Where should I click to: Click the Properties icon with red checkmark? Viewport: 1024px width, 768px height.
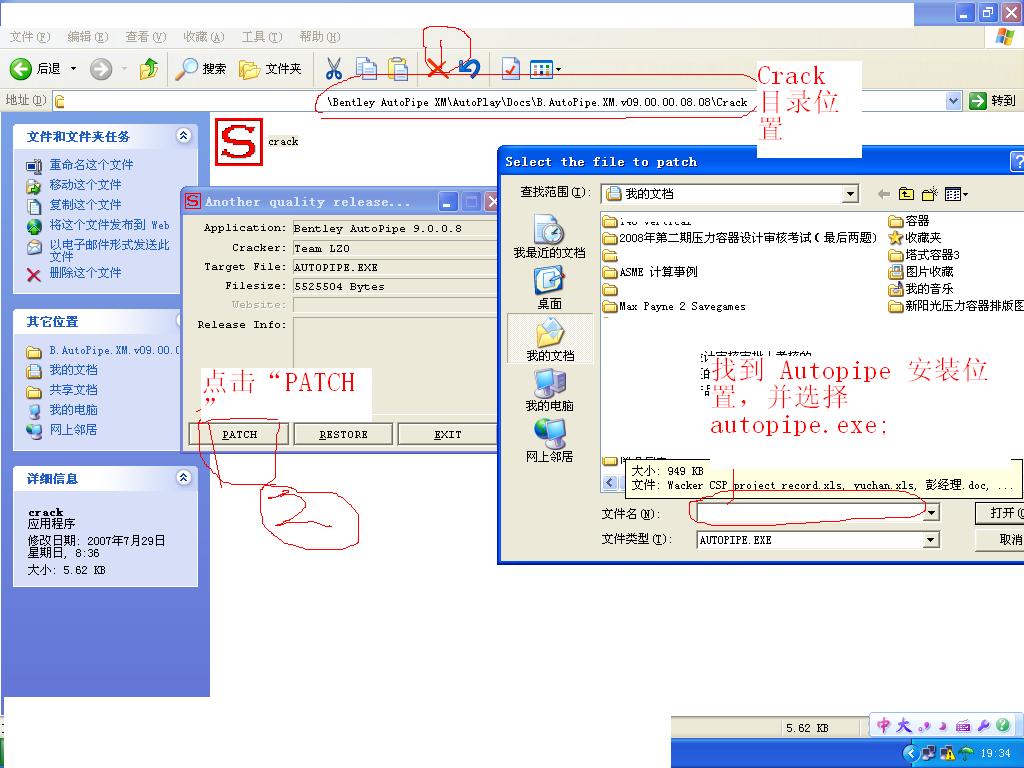point(510,69)
